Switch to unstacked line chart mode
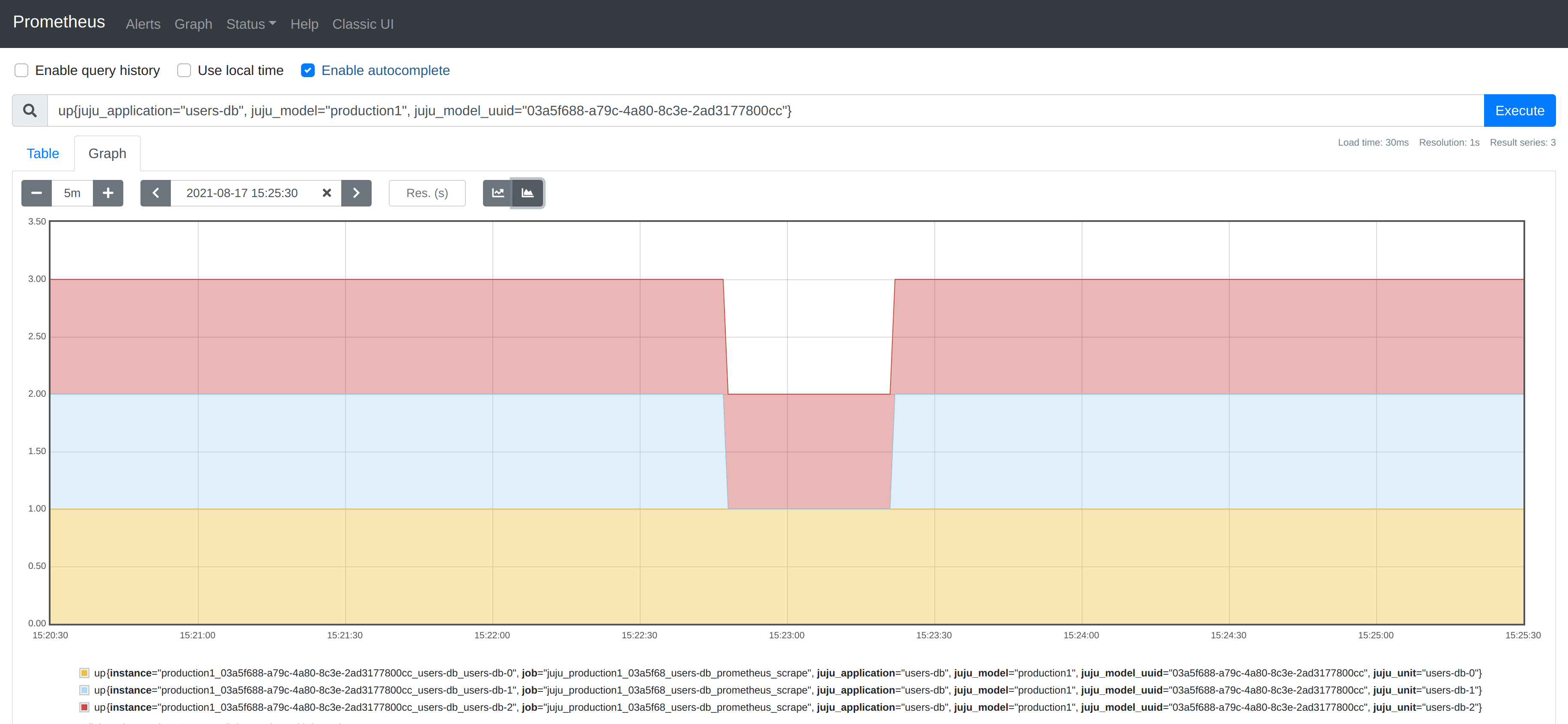The height and width of the screenshot is (724, 1568). (498, 193)
